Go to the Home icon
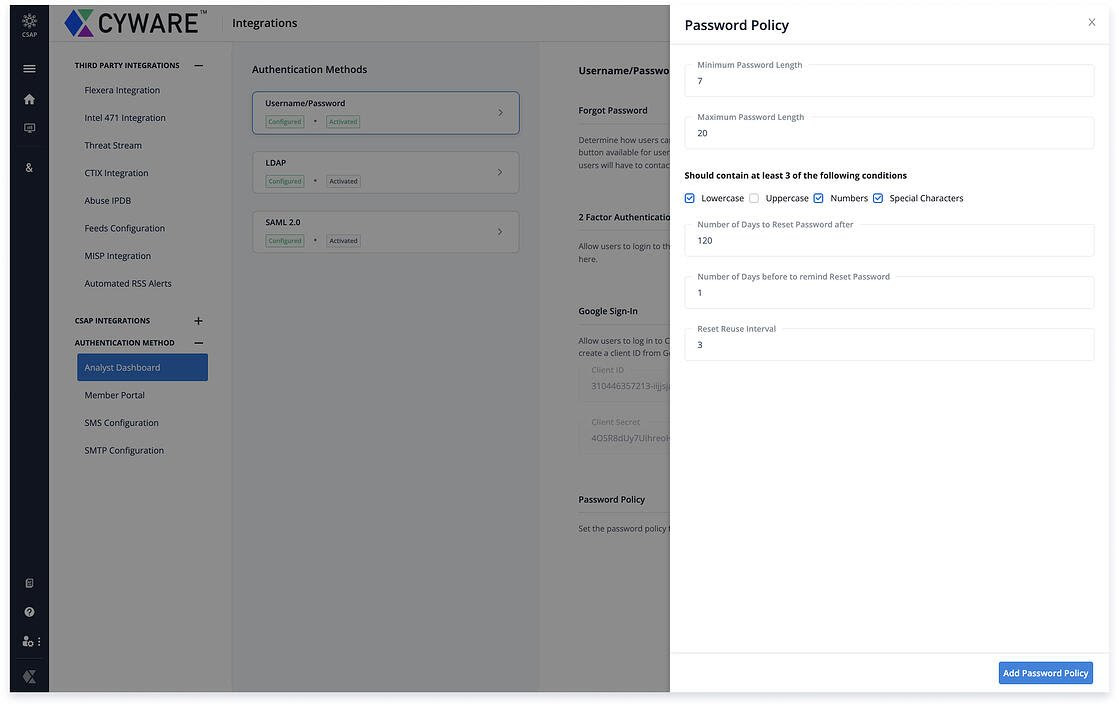 [x=29, y=99]
